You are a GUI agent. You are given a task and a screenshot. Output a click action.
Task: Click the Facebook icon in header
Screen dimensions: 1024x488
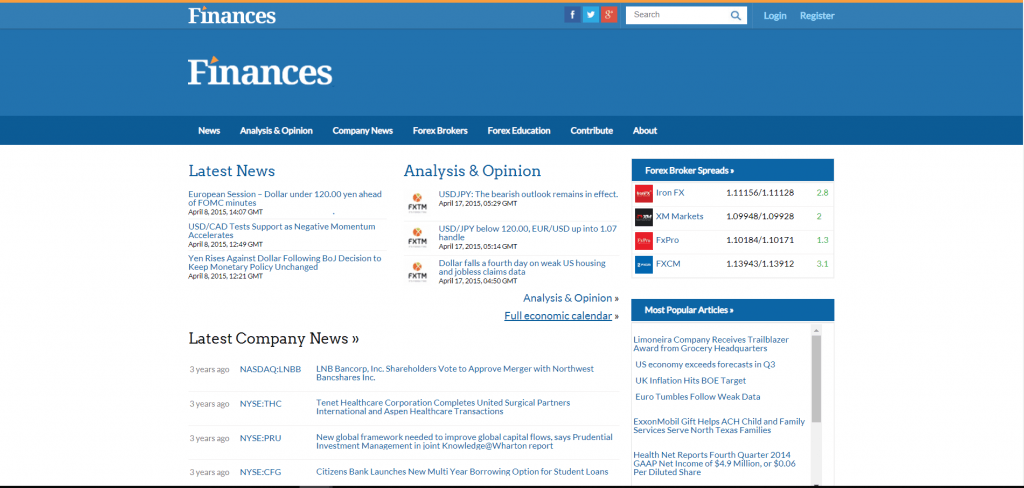coord(572,15)
